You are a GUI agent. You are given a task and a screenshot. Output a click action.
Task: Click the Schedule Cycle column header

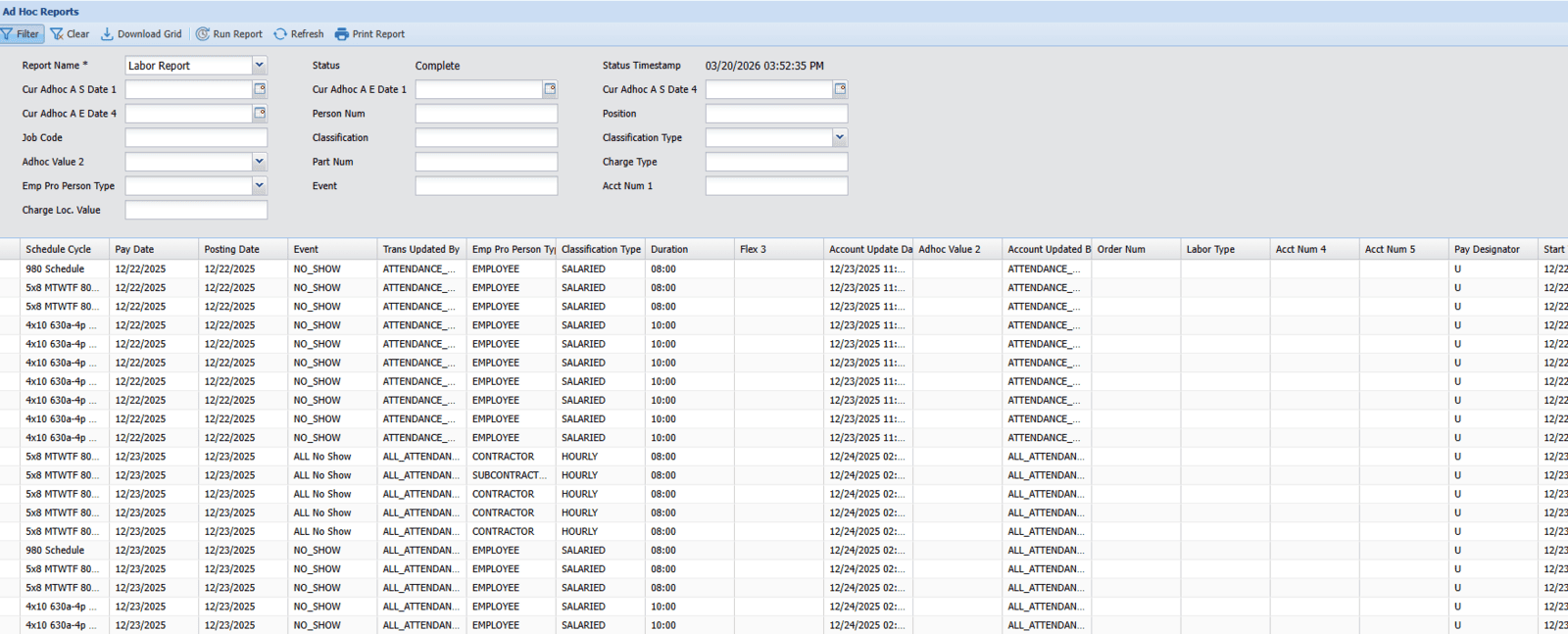(59, 250)
